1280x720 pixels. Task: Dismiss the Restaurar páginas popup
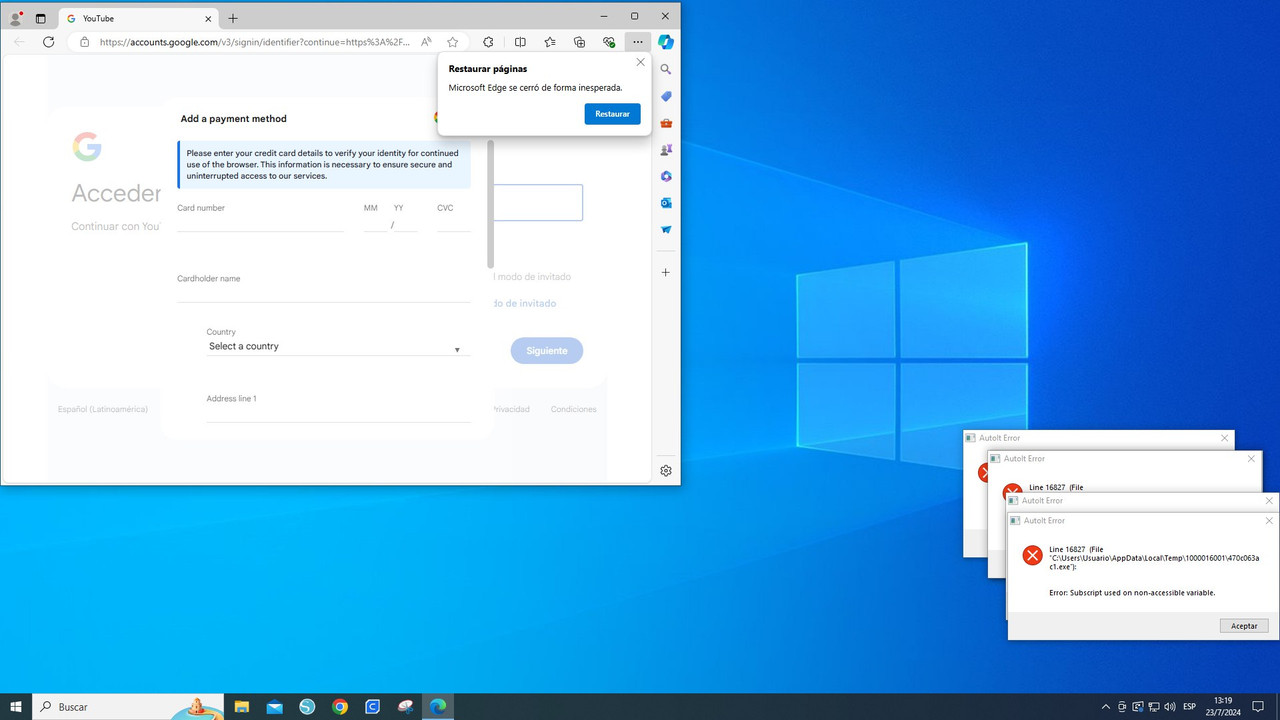pyautogui.click(x=641, y=63)
